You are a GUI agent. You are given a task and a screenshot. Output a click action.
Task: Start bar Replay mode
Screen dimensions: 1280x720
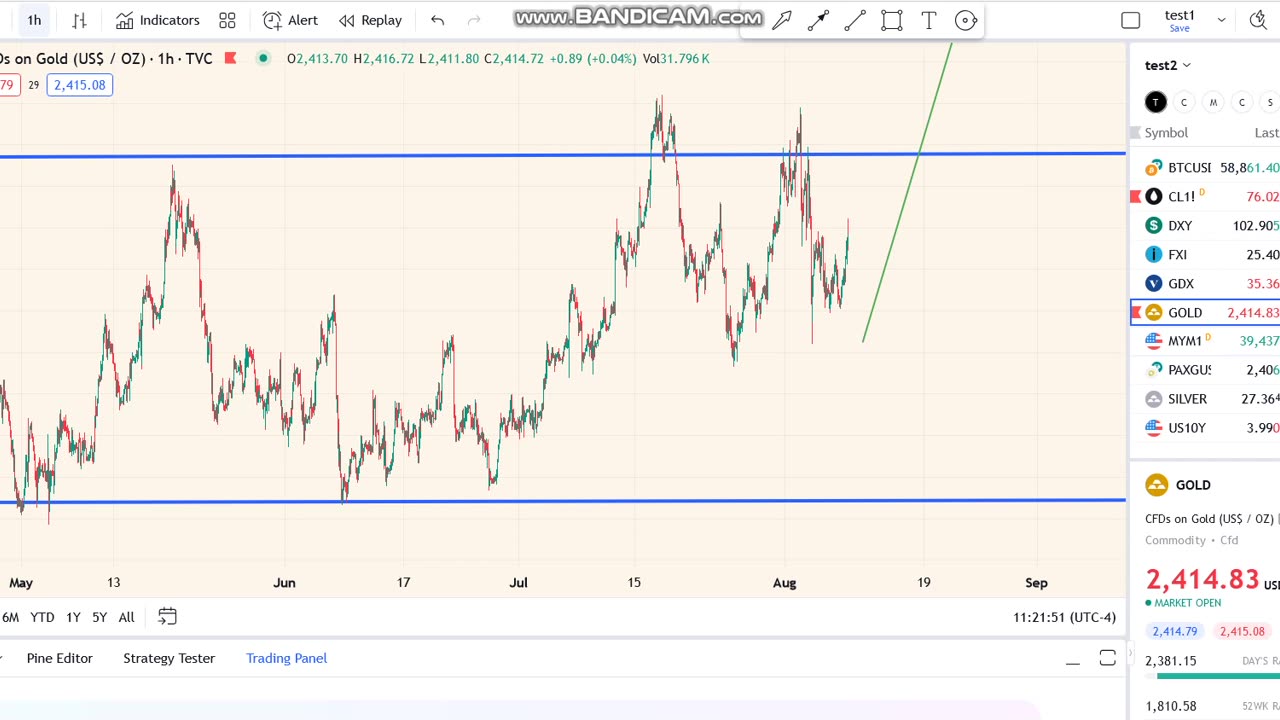click(x=370, y=20)
